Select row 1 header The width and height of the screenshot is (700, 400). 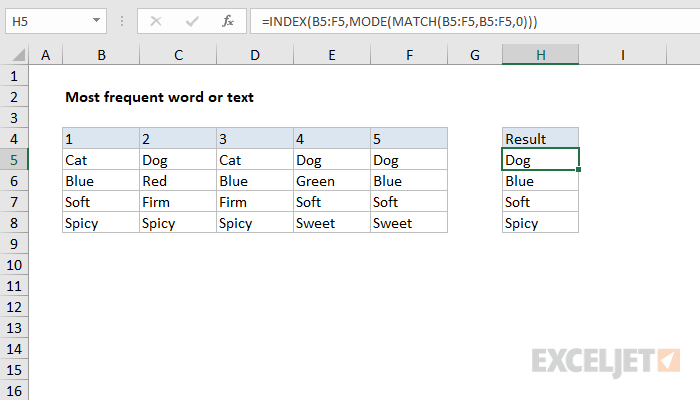click(14, 76)
